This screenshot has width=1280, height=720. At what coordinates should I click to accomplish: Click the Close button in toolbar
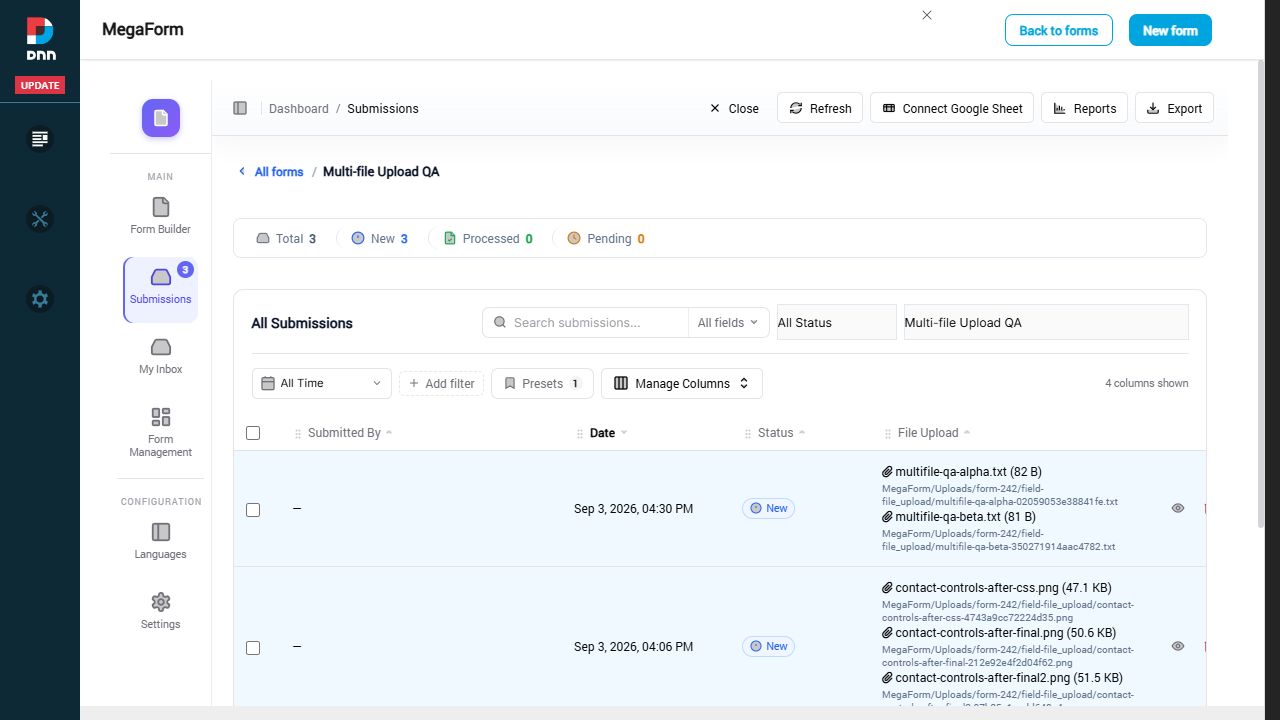[x=734, y=108]
